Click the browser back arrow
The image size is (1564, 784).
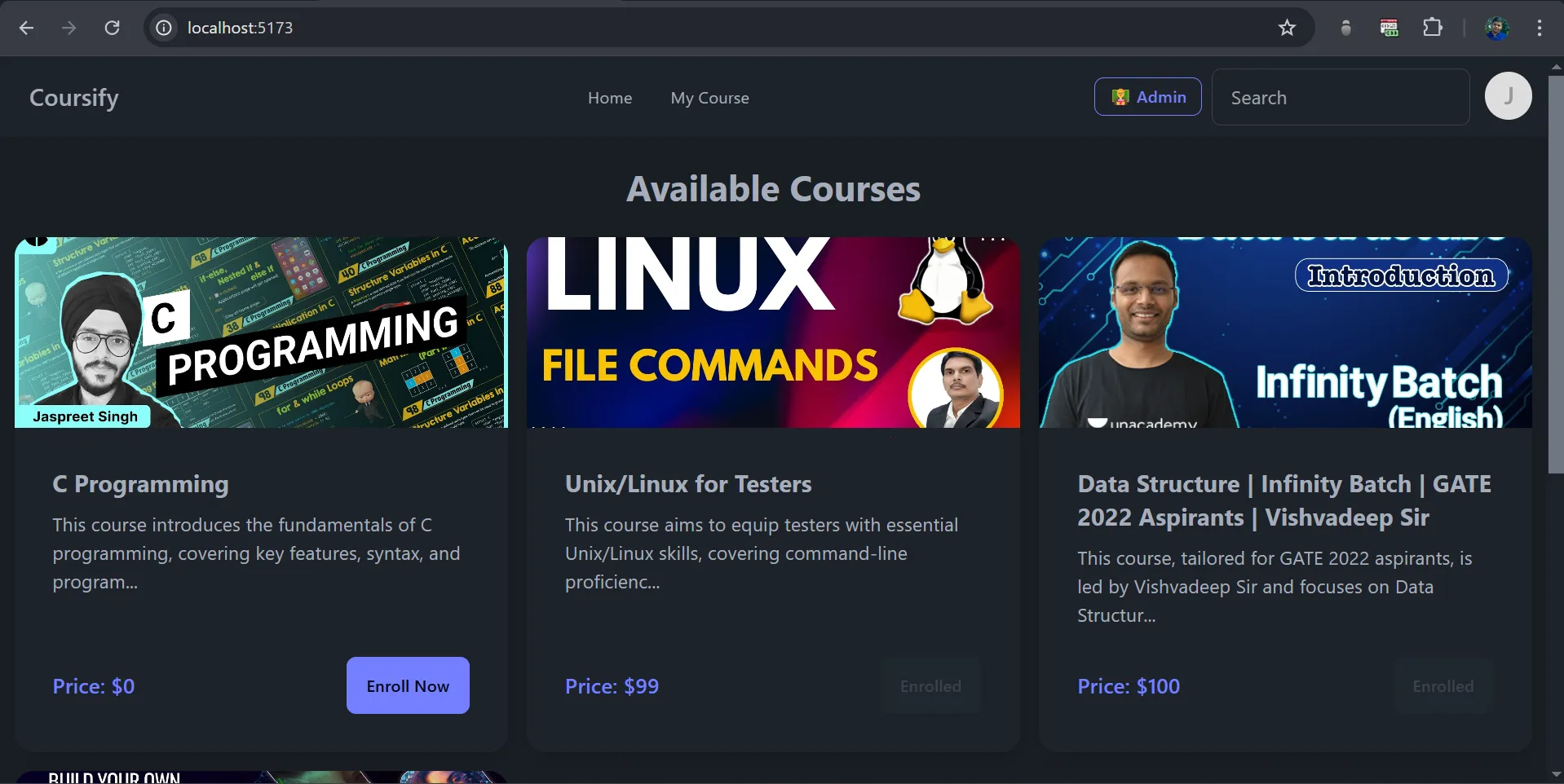tap(26, 28)
